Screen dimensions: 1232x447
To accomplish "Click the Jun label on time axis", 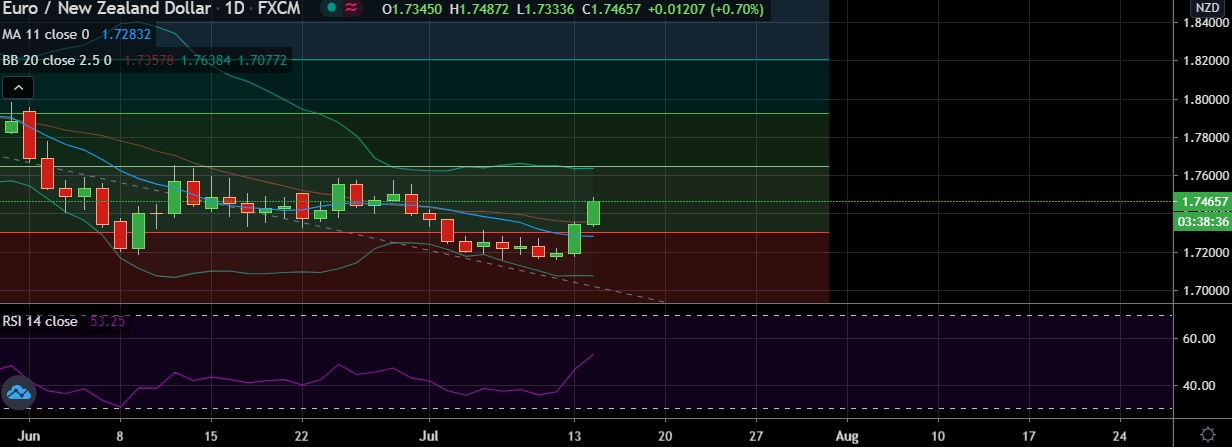I will coord(29,437).
